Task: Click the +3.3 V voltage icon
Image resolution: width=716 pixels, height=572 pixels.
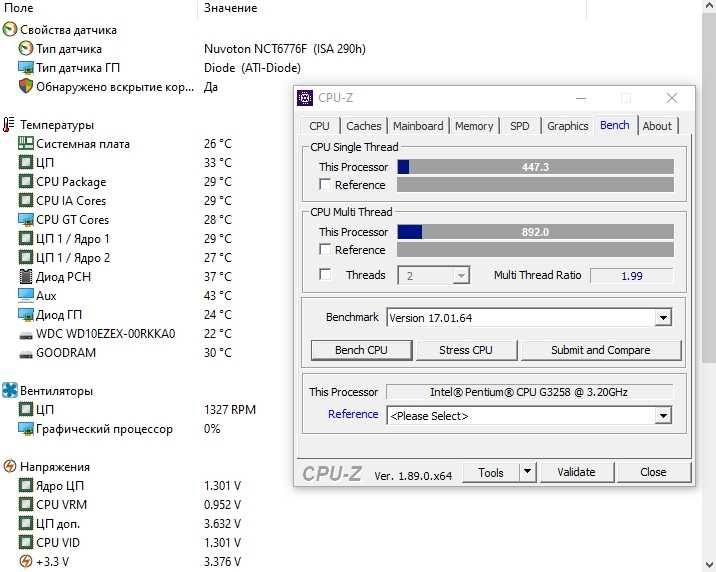Action: (26, 562)
